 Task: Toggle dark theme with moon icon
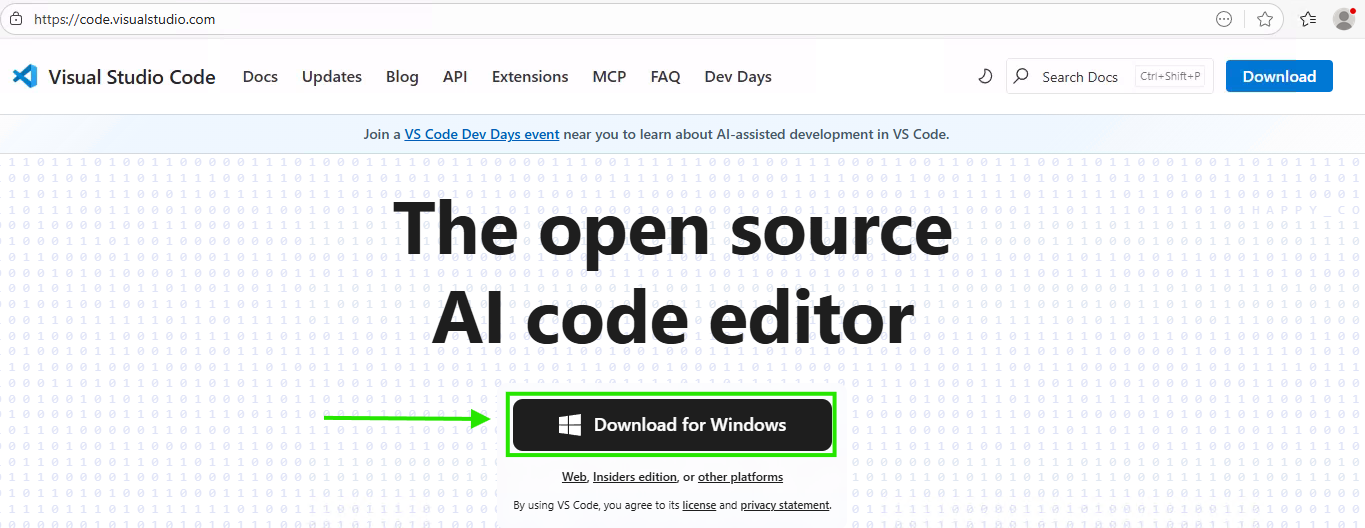(x=985, y=76)
